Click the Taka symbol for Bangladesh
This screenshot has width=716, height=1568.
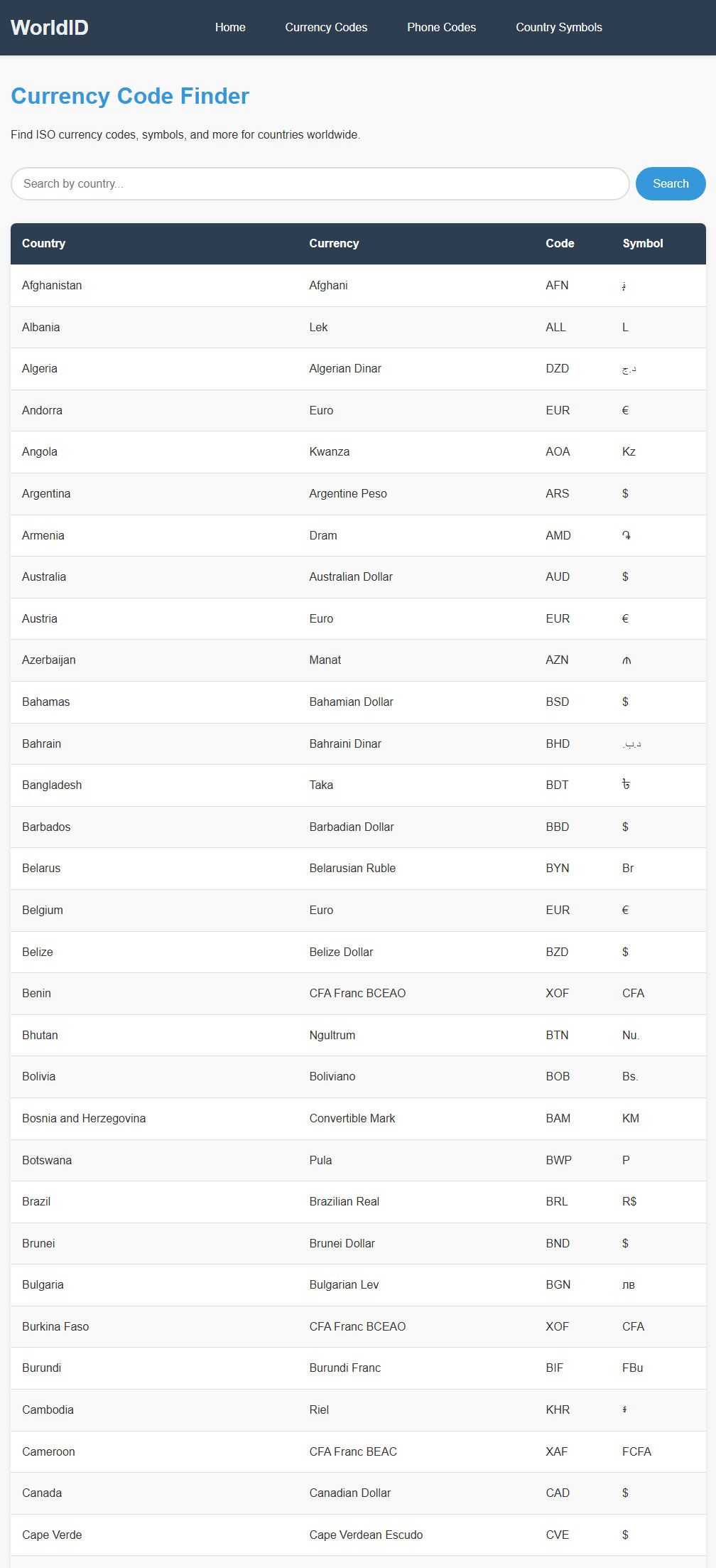pos(626,785)
